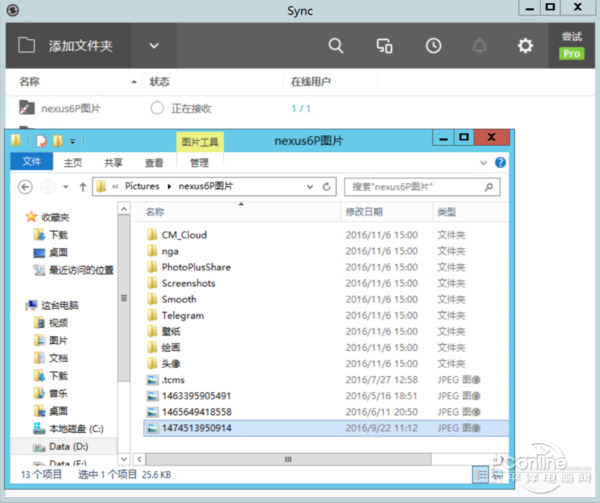Open the 文件 tab in Explorer
The width and height of the screenshot is (600, 503).
[31, 161]
